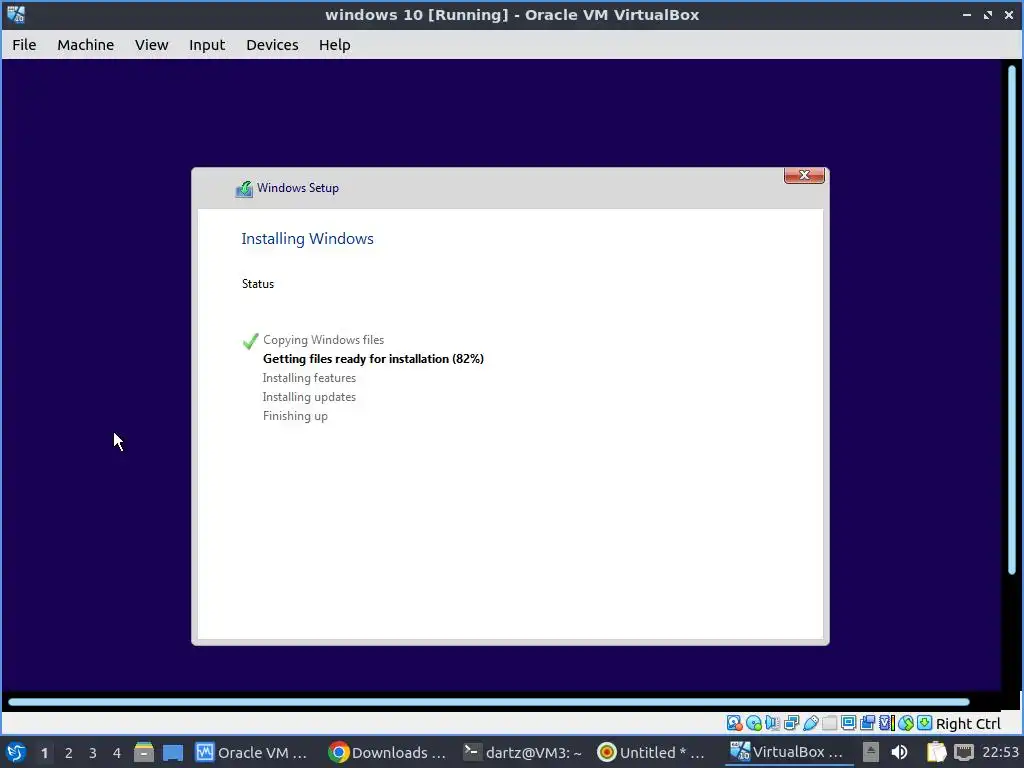
Task: Switch to workspace 2
Action: (x=69, y=753)
